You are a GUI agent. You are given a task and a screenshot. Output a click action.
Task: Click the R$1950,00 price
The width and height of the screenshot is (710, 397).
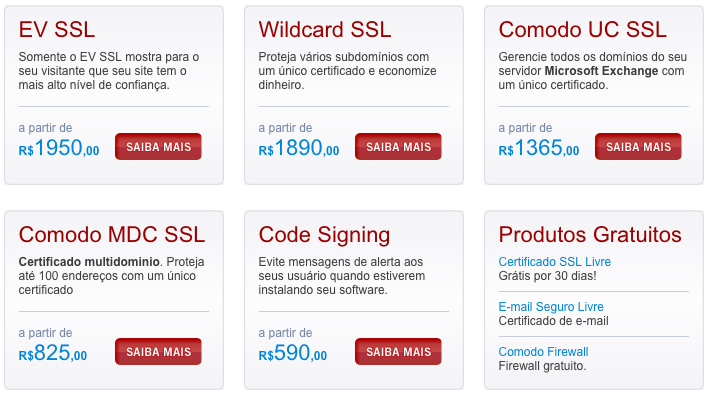59,148
